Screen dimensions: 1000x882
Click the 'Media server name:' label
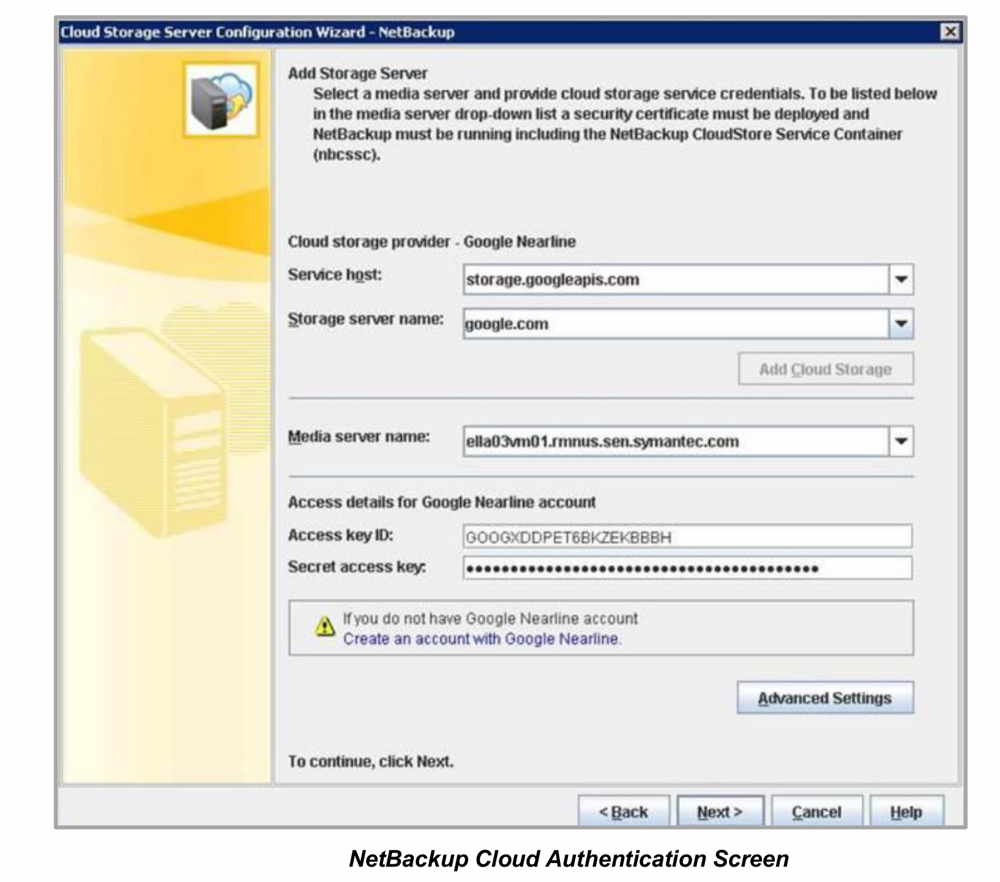point(358,437)
